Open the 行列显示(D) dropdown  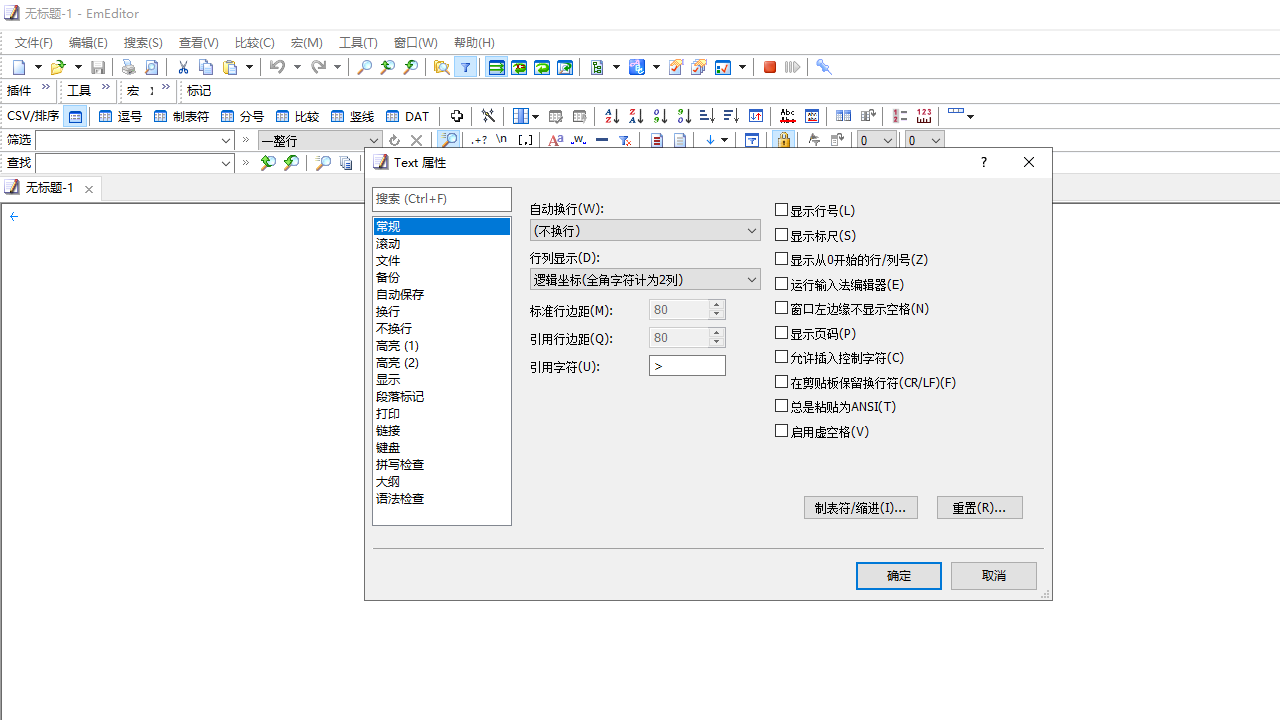751,279
